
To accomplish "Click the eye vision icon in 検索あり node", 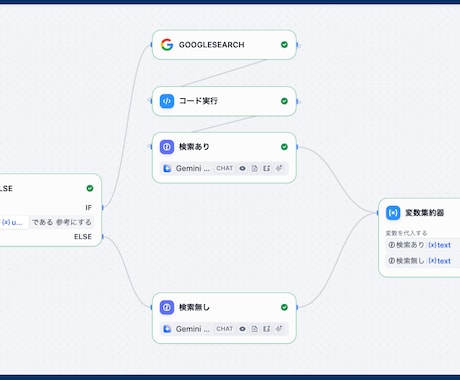I will [x=243, y=168].
